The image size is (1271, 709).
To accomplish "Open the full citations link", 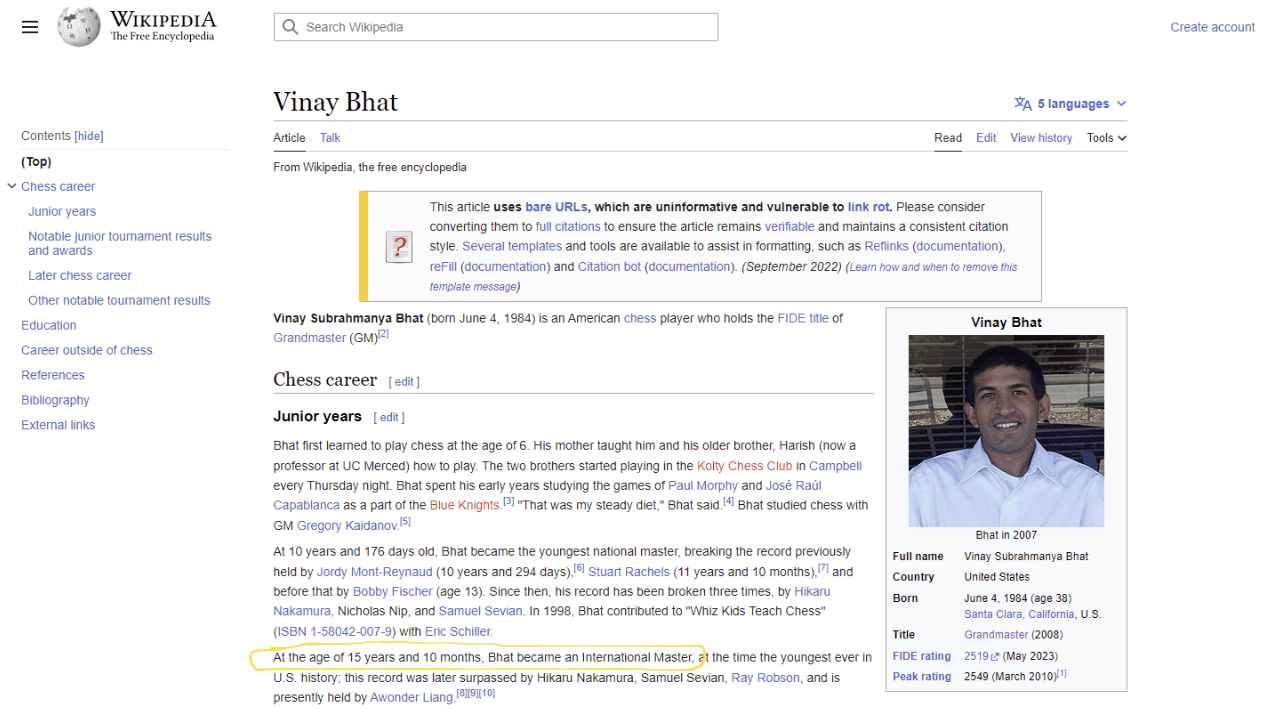I will tap(568, 227).
